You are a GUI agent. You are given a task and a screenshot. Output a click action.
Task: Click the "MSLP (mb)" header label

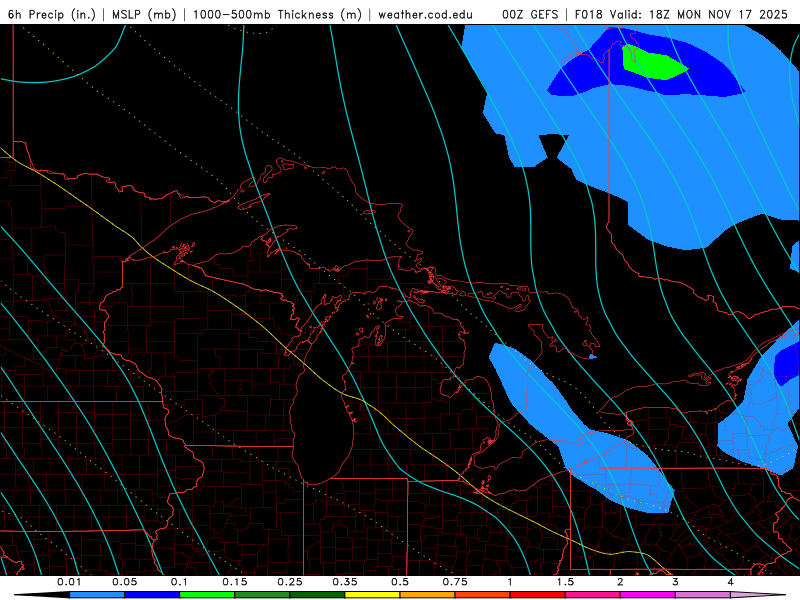coord(144,14)
